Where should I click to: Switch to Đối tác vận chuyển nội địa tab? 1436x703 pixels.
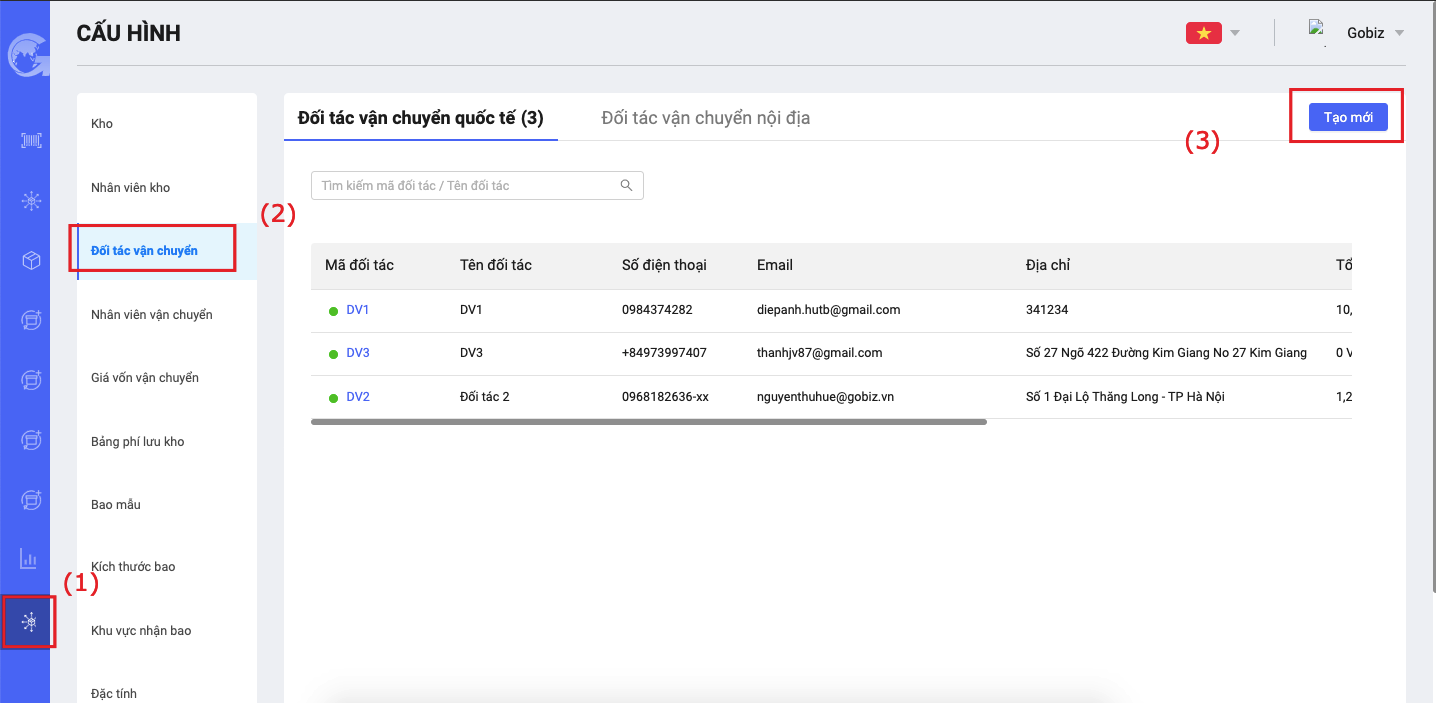[705, 118]
